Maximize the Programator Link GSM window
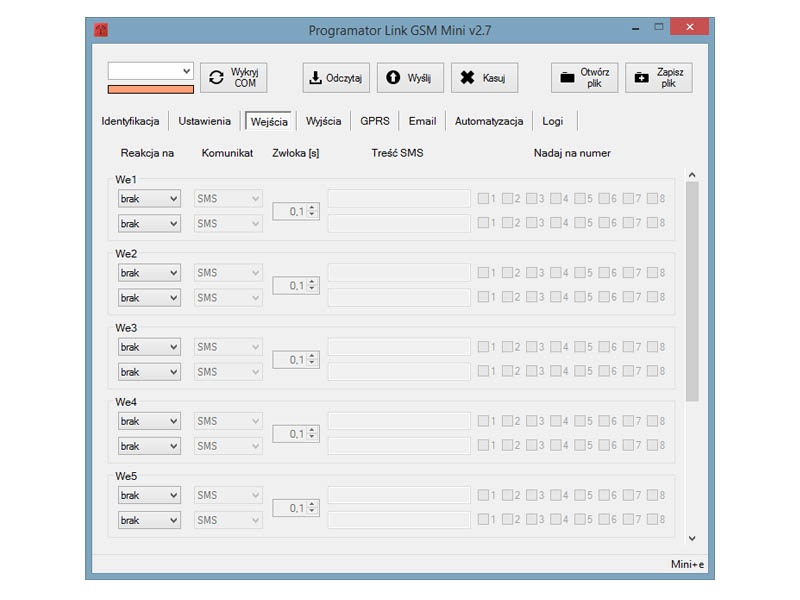Viewport: 800px width, 600px height. [x=659, y=27]
